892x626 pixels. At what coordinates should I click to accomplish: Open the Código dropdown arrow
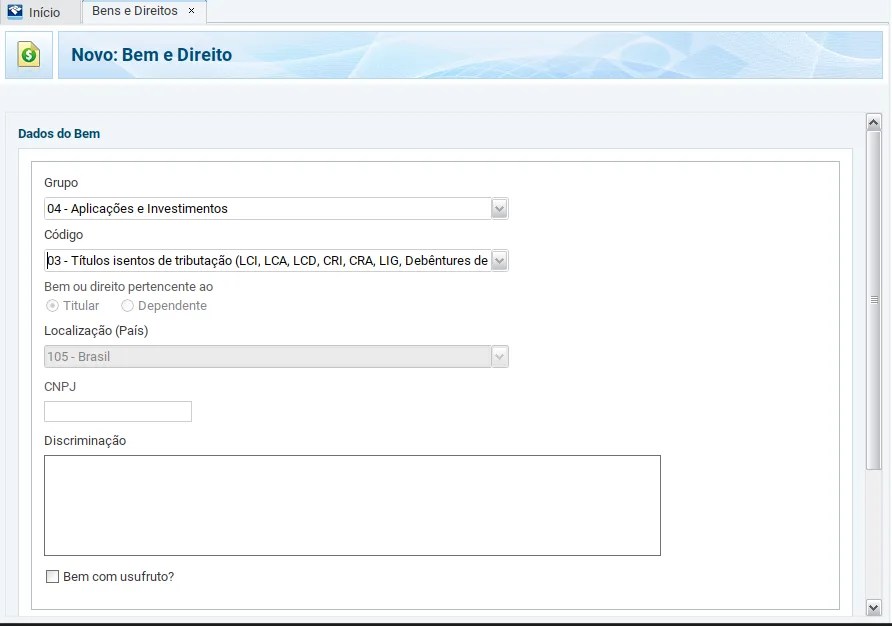(500, 261)
